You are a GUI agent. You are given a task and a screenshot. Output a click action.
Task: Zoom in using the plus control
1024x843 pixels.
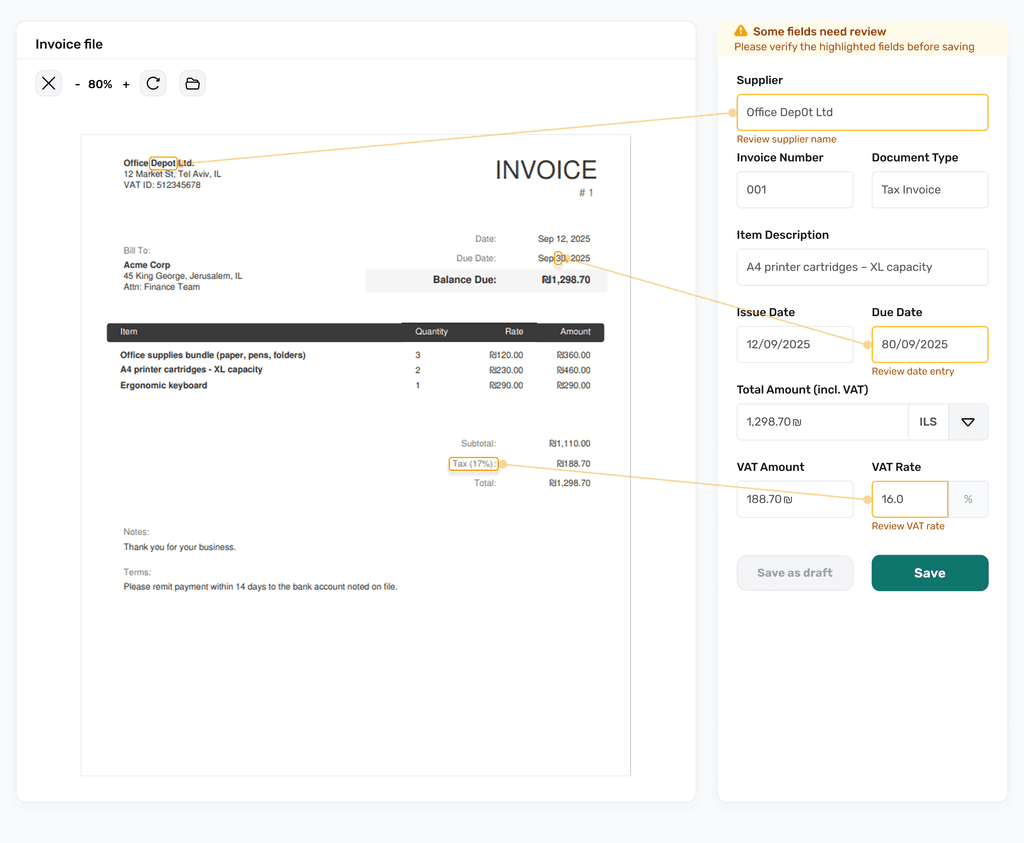point(125,84)
